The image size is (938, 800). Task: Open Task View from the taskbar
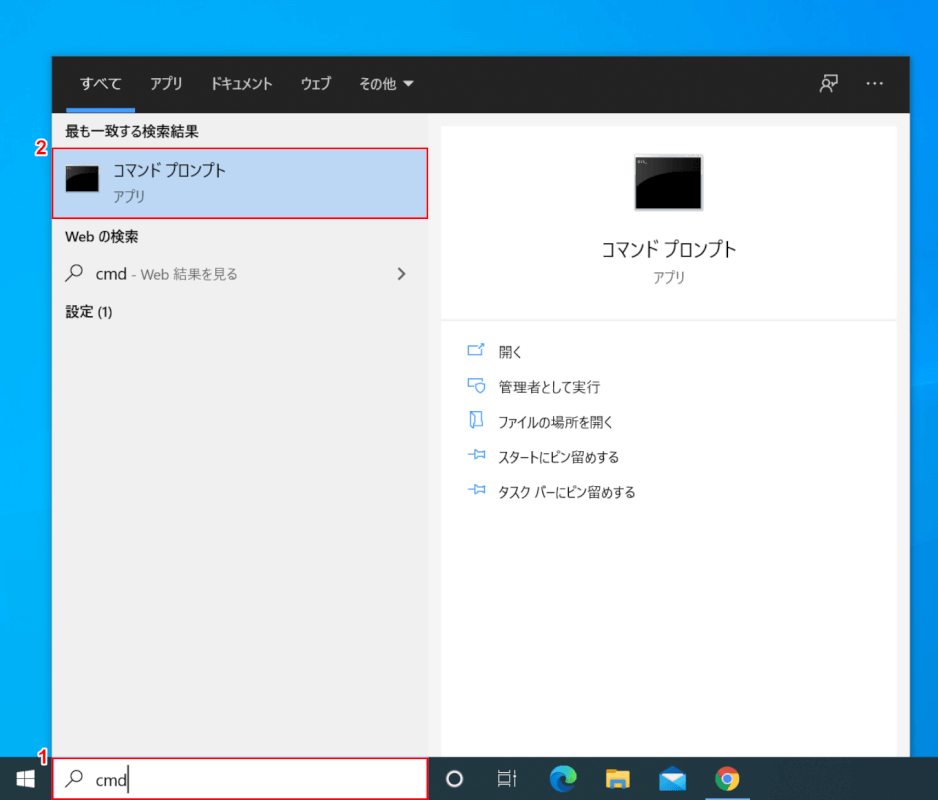pos(507,779)
